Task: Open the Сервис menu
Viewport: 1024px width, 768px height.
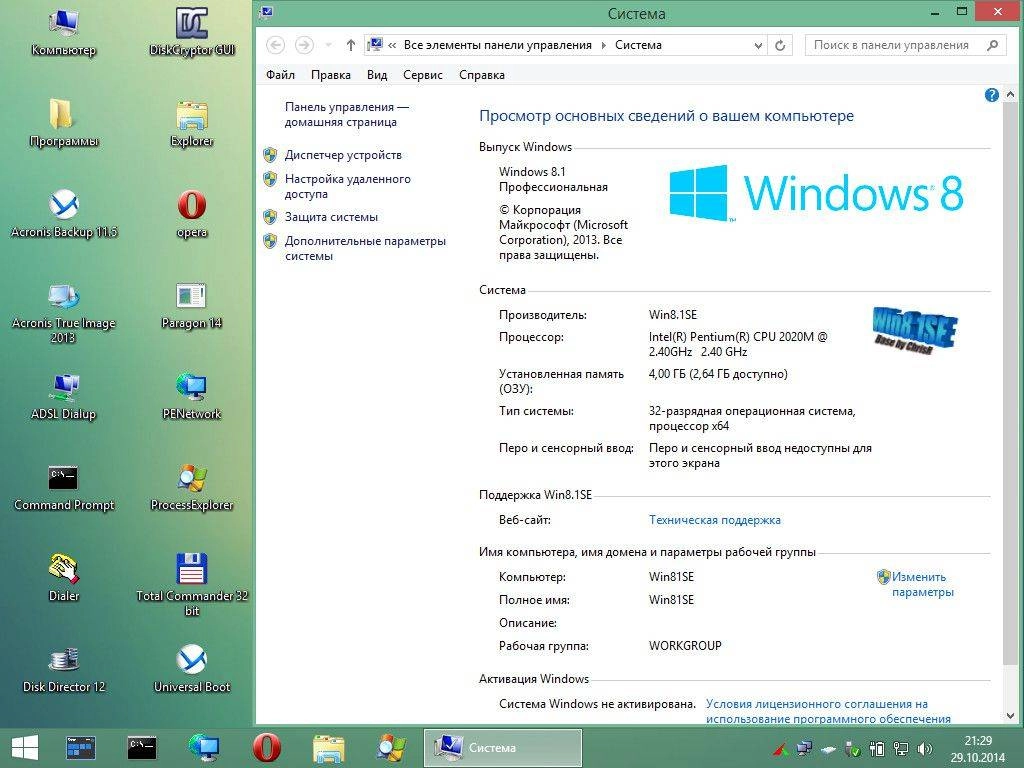Action: [x=423, y=74]
